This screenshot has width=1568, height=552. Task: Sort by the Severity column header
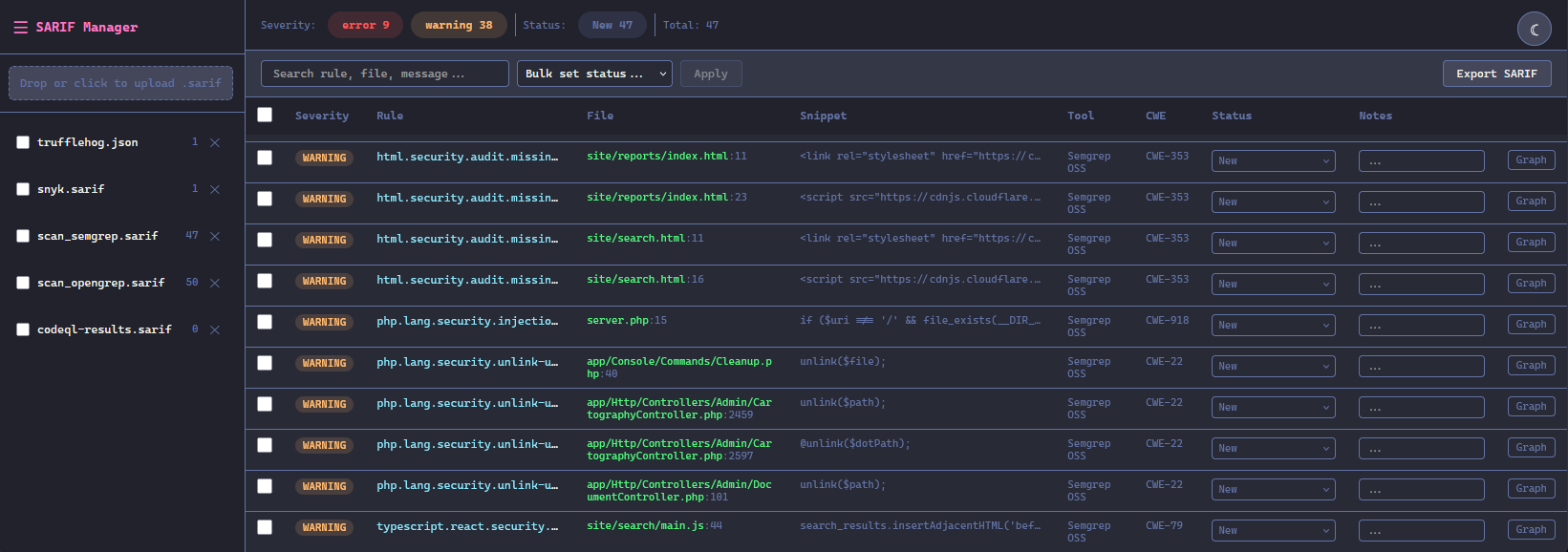click(322, 116)
